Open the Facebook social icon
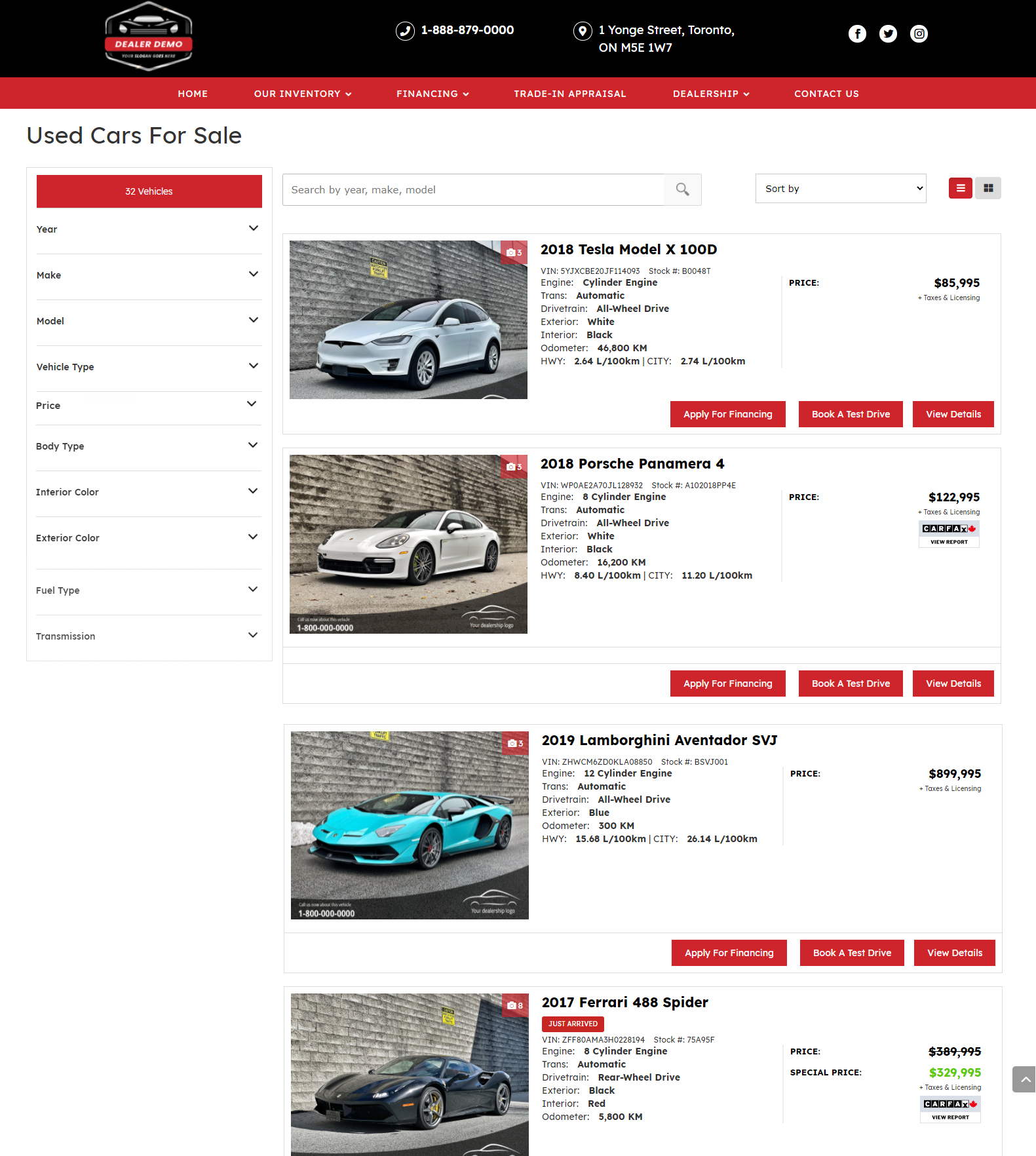This screenshot has width=1036, height=1156. 857,33
